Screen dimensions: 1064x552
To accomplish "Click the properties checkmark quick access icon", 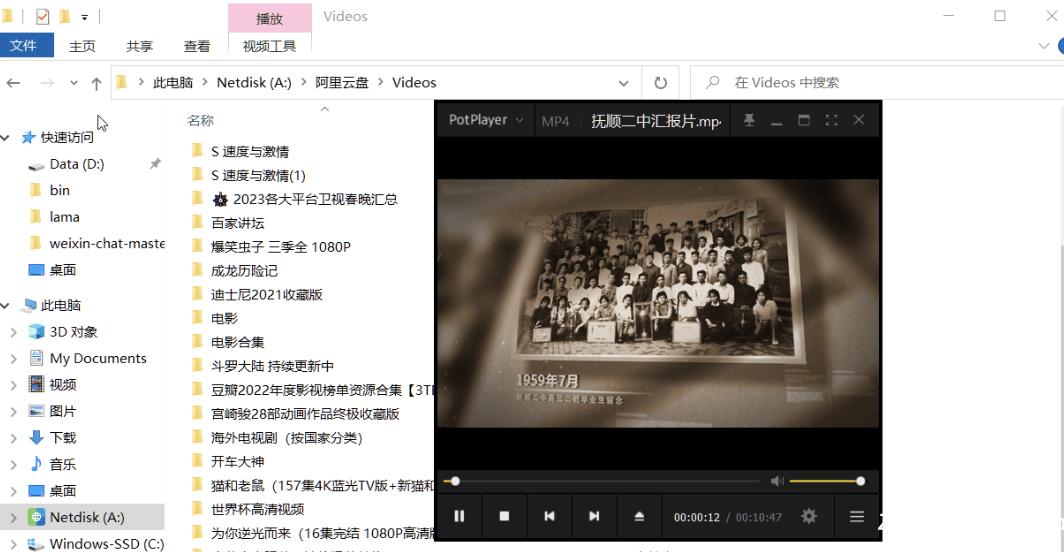I will [42, 16].
